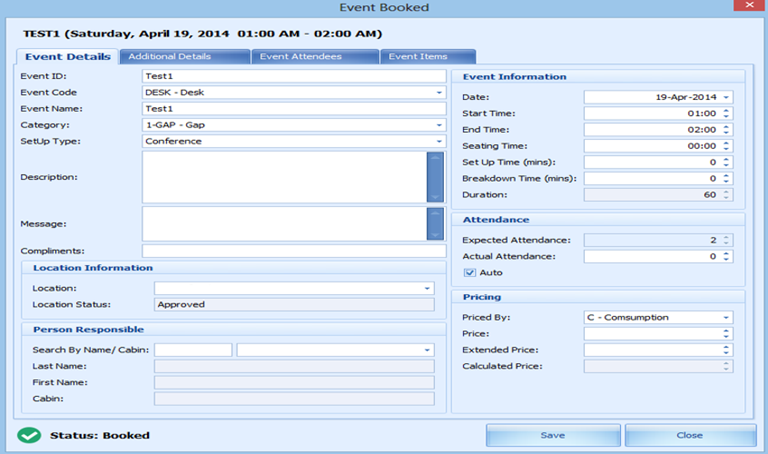Click the Status: Booked text
This screenshot has height=454, width=768.
[99, 435]
